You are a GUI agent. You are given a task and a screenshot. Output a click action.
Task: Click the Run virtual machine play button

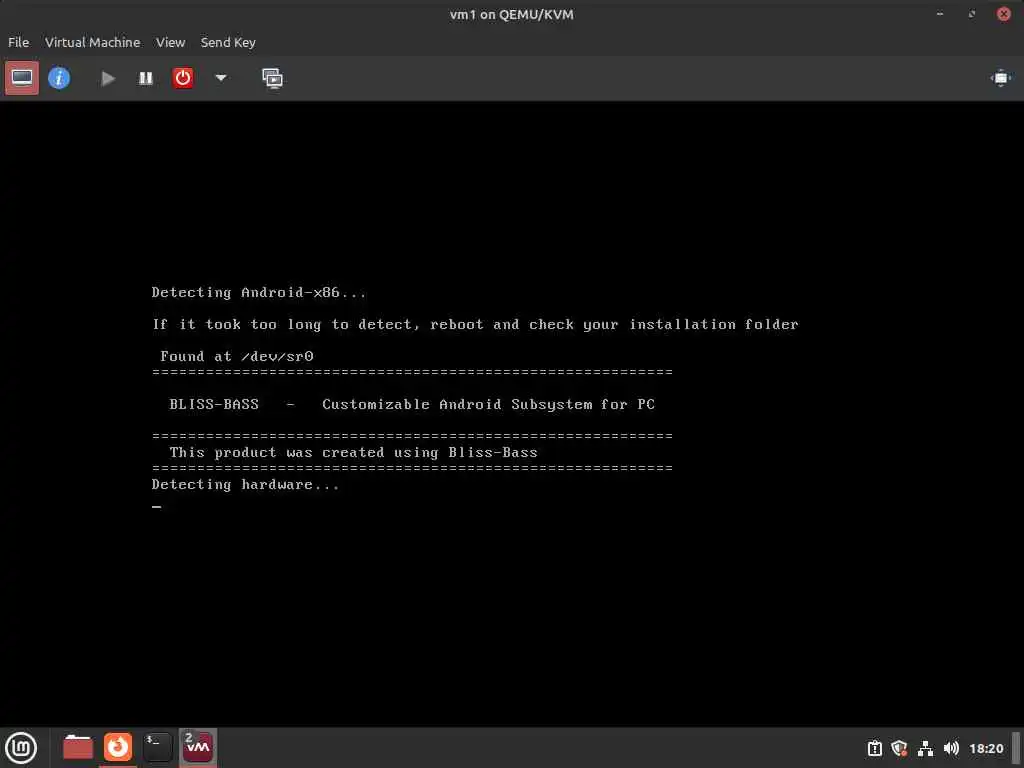tap(108, 78)
